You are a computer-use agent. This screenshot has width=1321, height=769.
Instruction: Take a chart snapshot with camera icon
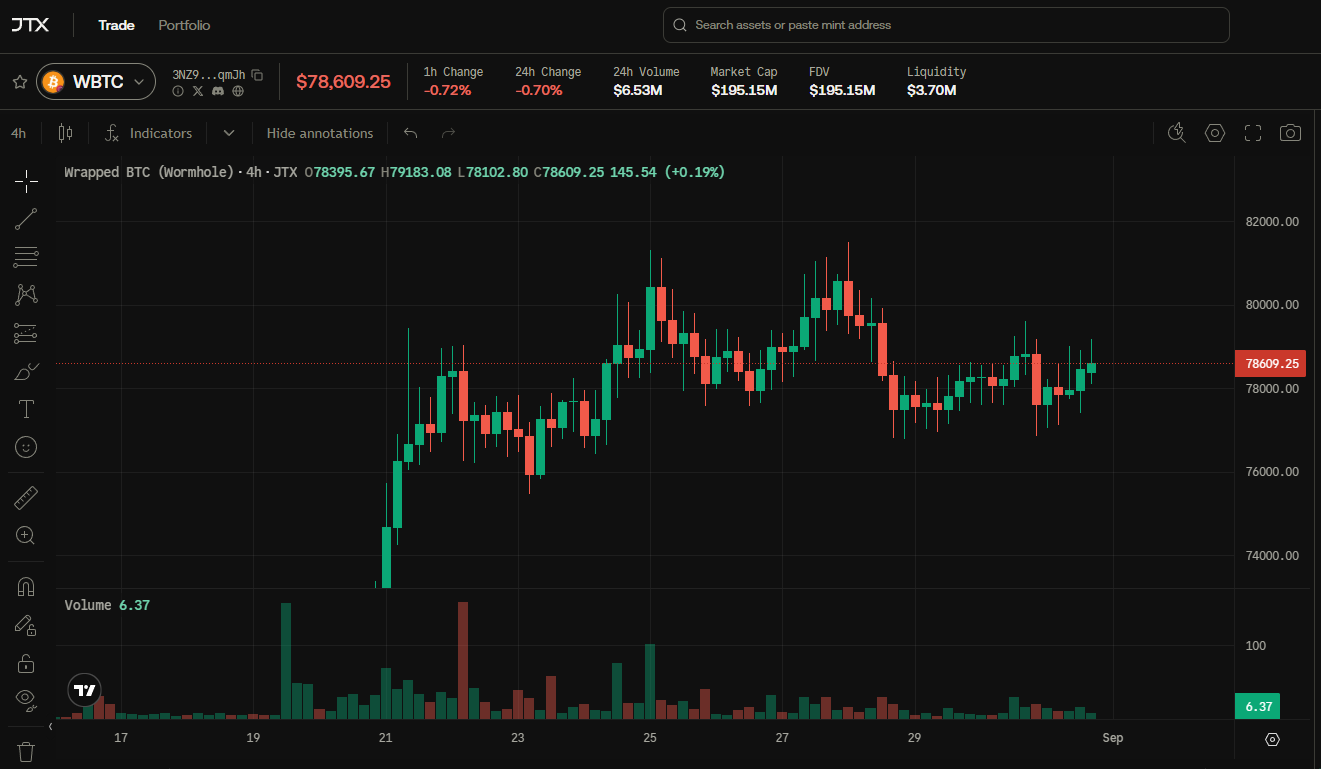[1291, 133]
